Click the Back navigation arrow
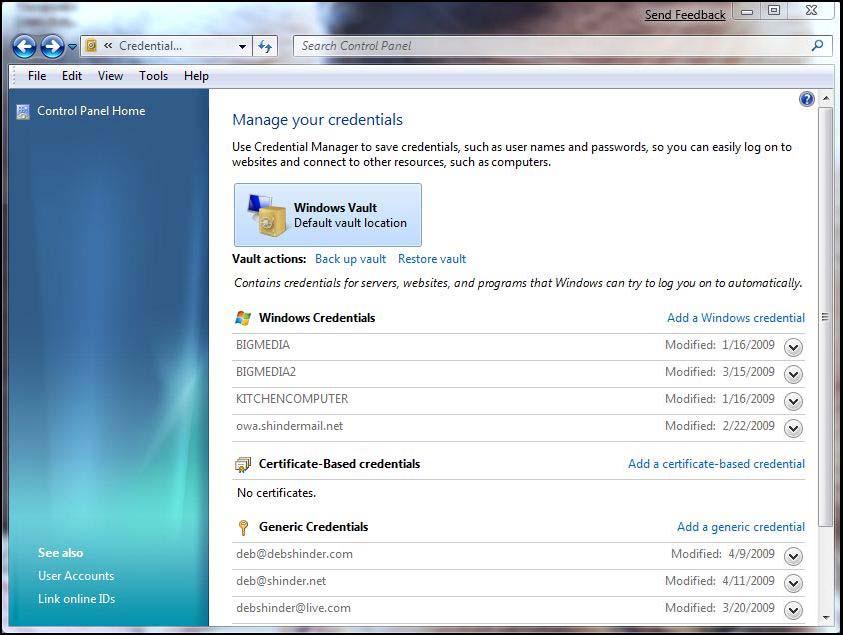 pos(25,47)
